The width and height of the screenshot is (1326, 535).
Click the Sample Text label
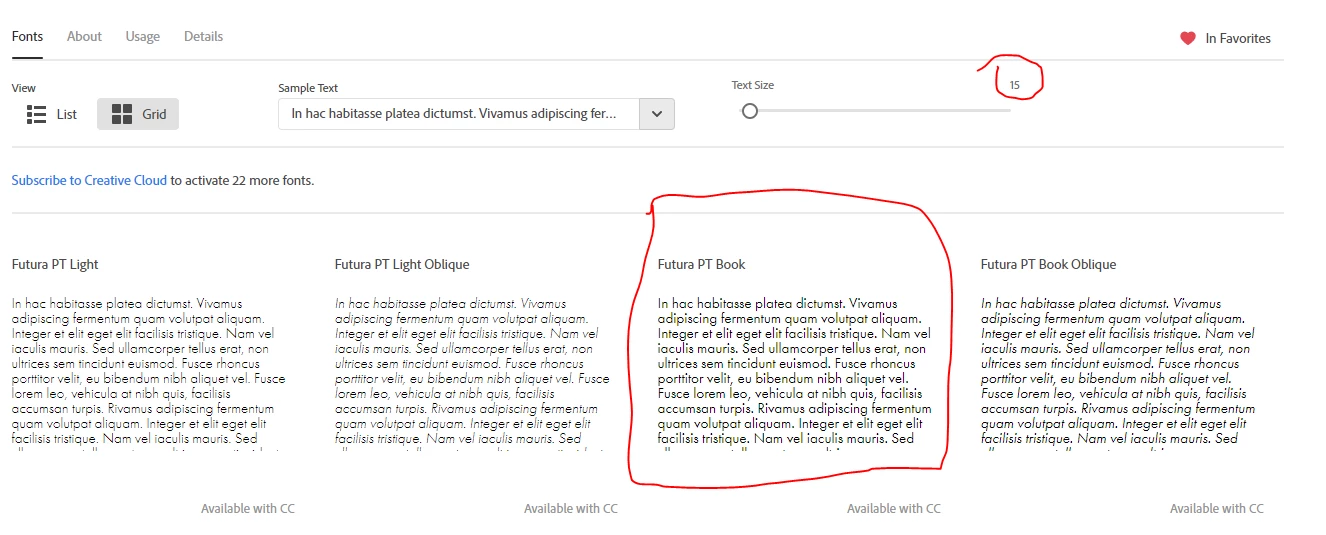click(308, 88)
